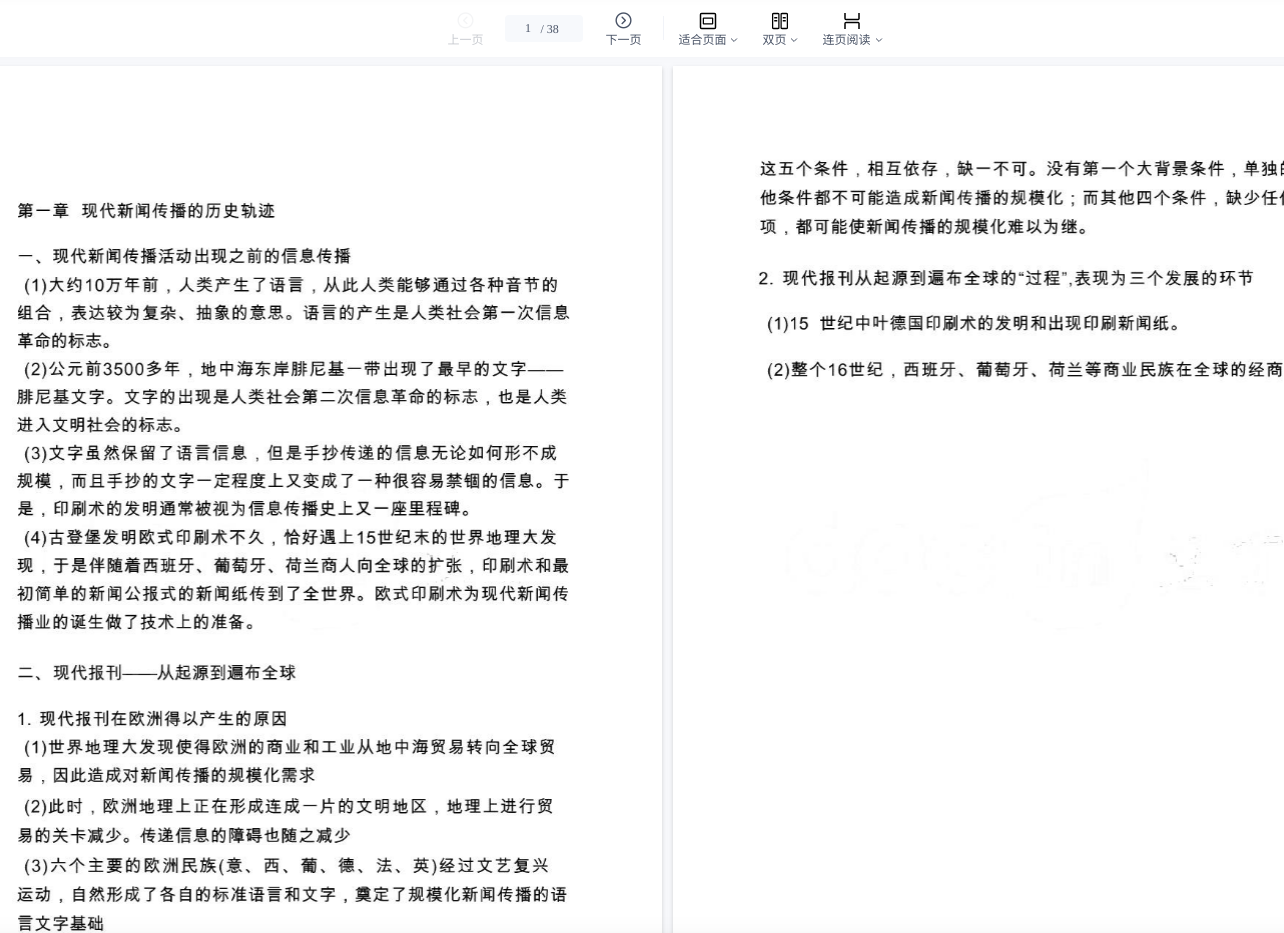
Task: Click the total page count "/ 38"
Action: pos(550,29)
